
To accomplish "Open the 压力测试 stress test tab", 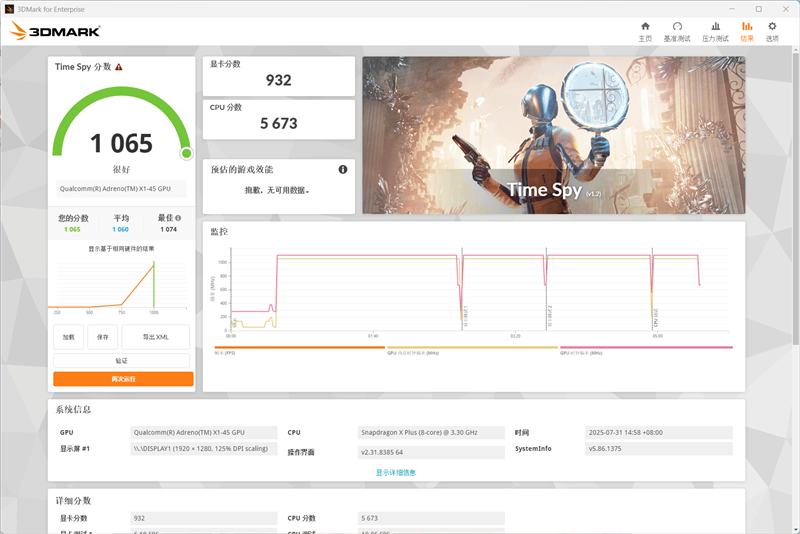I will click(x=715, y=32).
